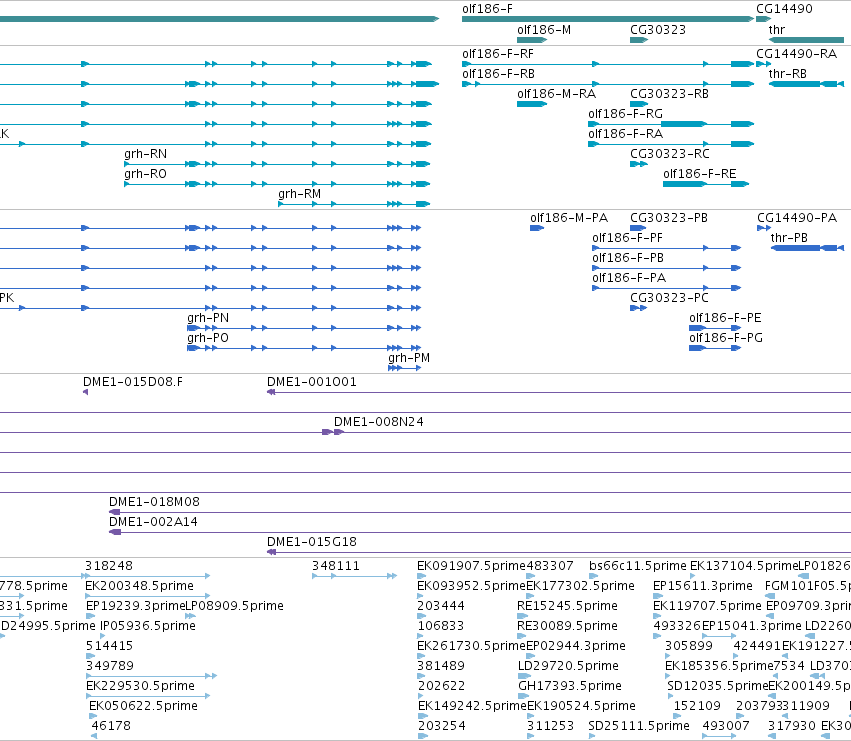Select EST feature 514415
This screenshot has height=741, width=851.
click(110, 647)
